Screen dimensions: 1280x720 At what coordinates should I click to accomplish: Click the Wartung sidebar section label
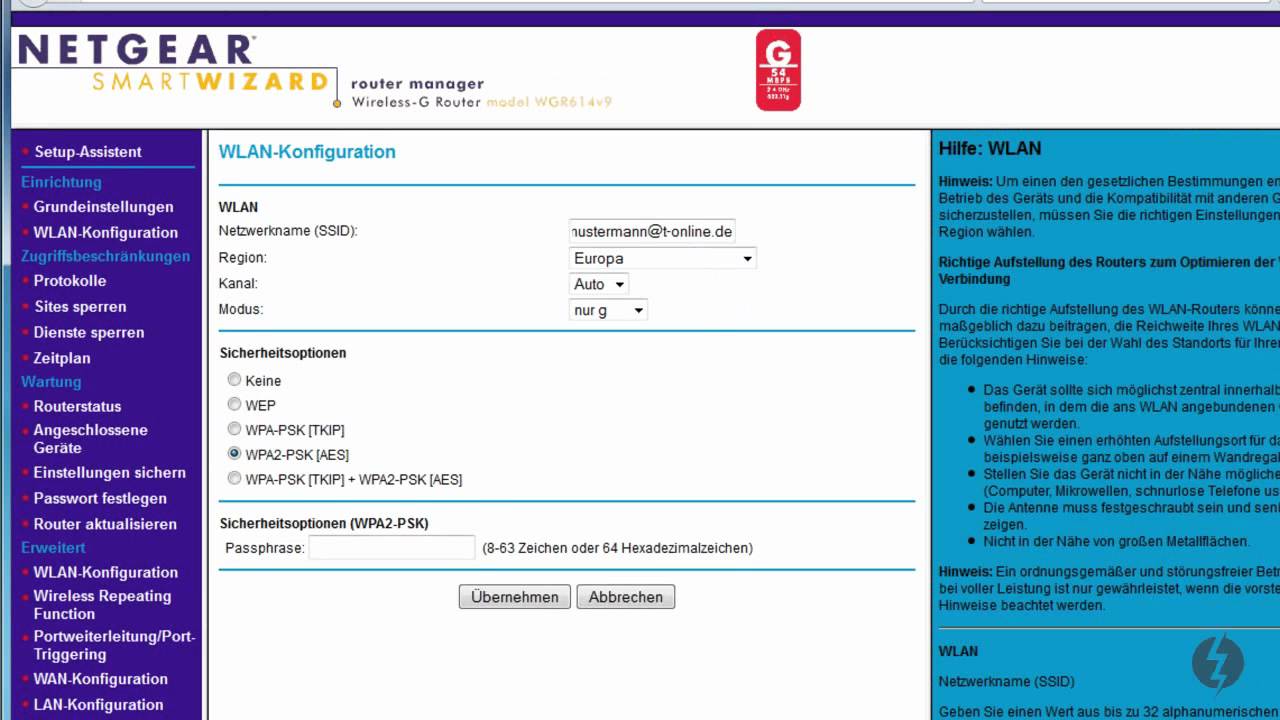pos(51,382)
